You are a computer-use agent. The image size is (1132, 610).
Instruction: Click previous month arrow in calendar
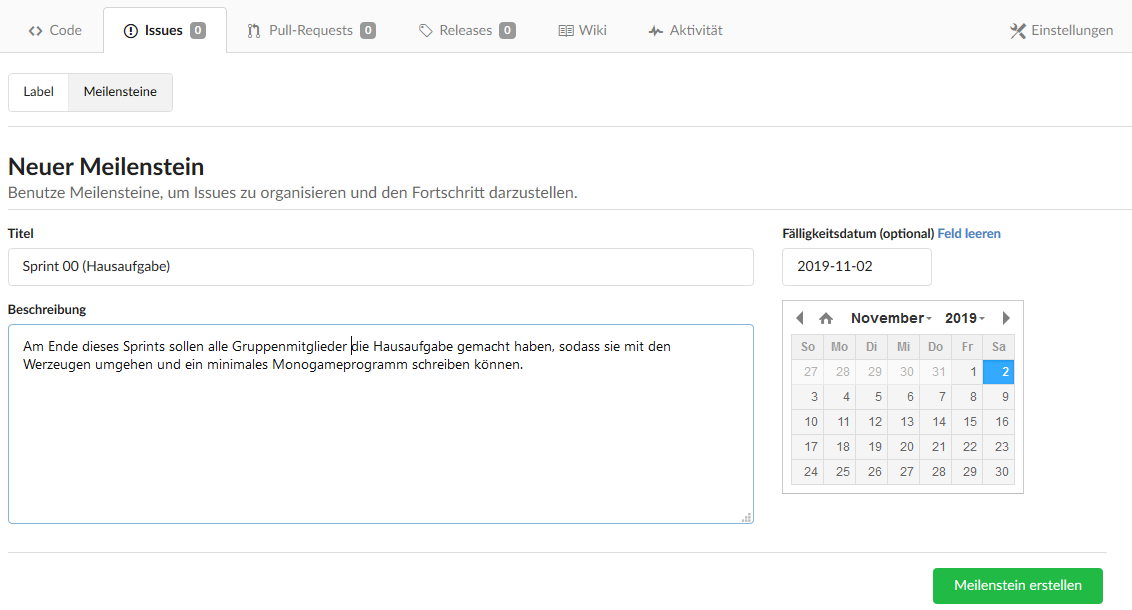(800, 318)
